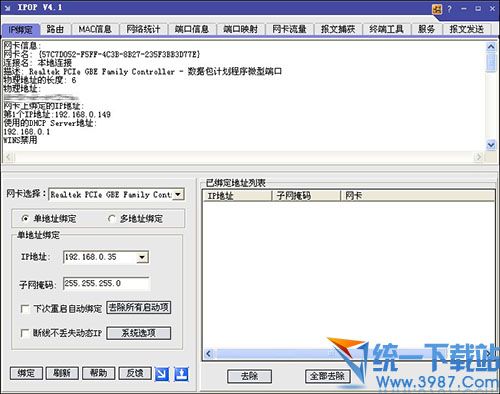Click info panel scroll down arrow

[x=491, y=145]
